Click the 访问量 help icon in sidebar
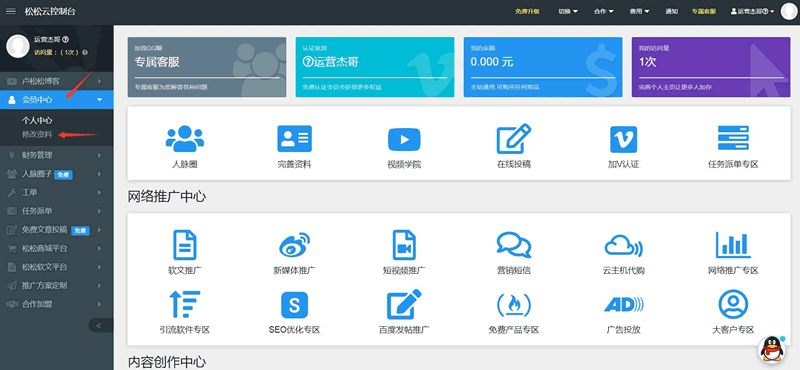The width and height of the screenshot is (800, 370). pyautogui.click(x=85, y=52)
